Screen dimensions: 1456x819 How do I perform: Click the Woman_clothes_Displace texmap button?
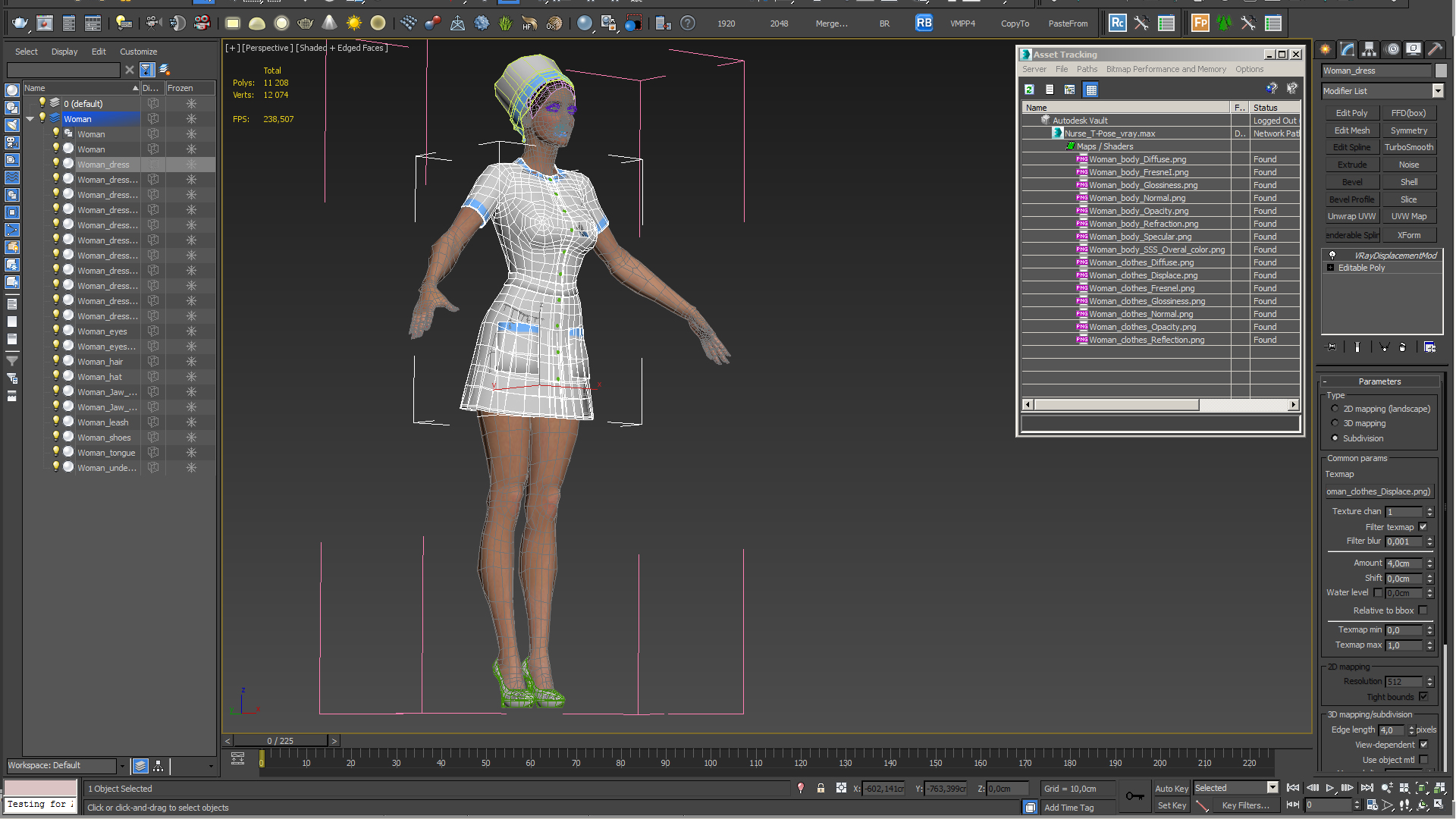(x=1379, y=491)
